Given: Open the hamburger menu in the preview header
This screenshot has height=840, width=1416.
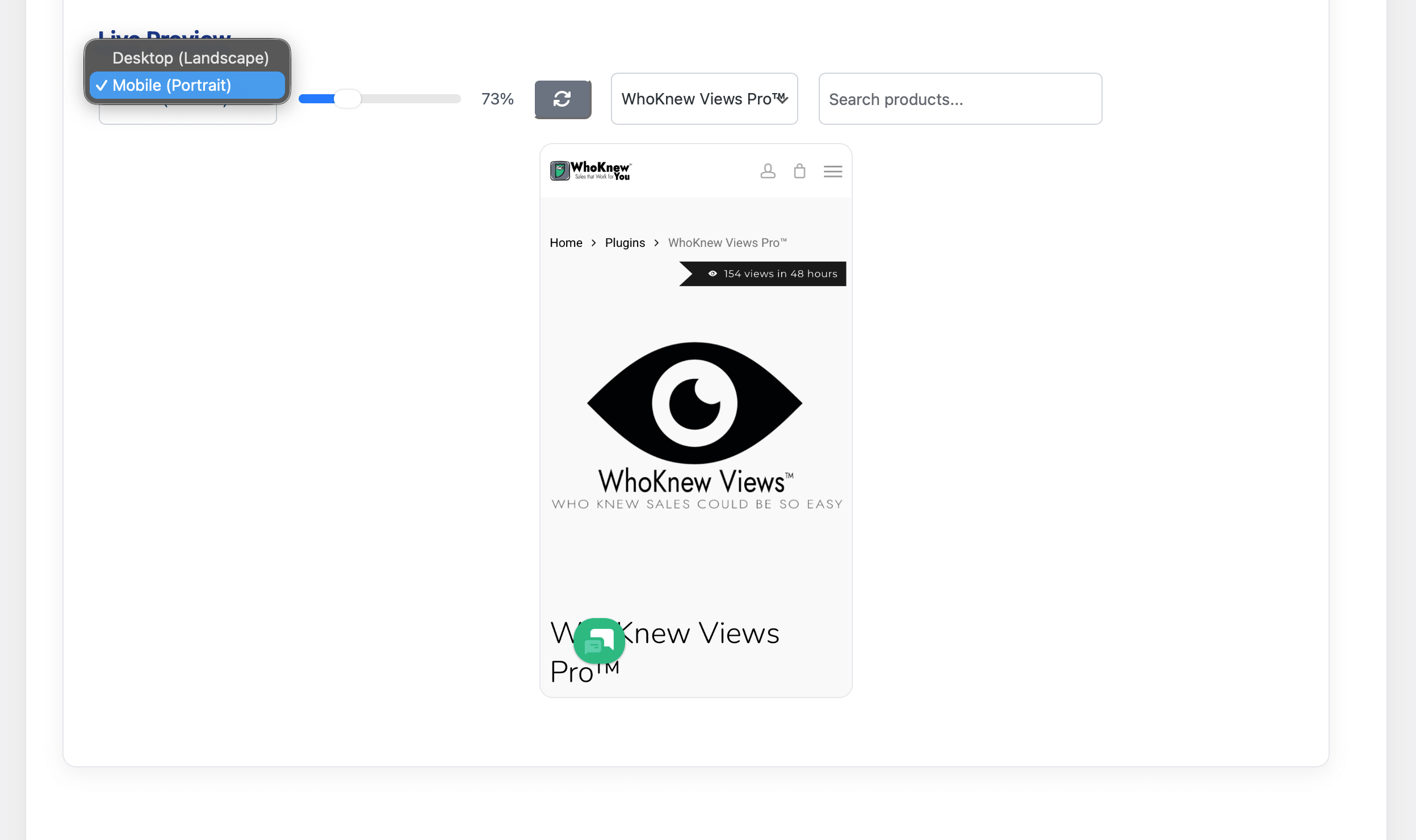Looking at the screenshot, I should pyautogui.click(x=832, y=171).
